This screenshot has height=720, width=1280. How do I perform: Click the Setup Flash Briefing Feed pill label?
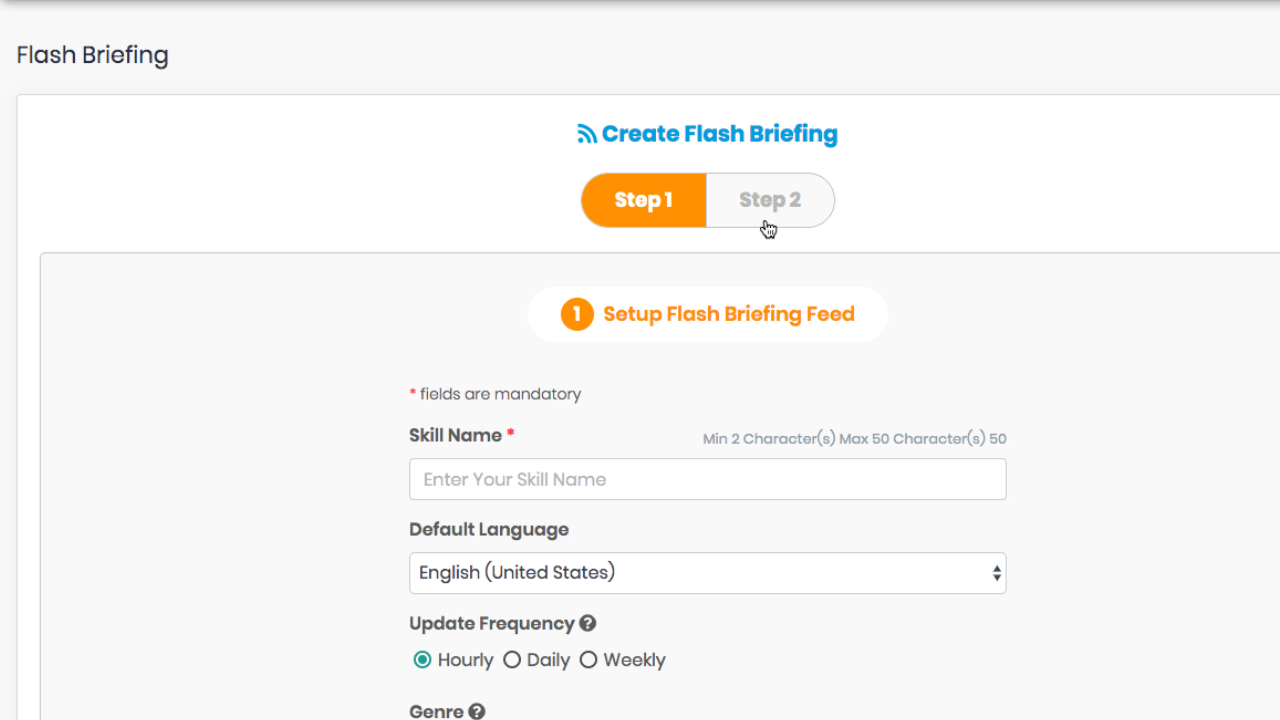(729, 314)
